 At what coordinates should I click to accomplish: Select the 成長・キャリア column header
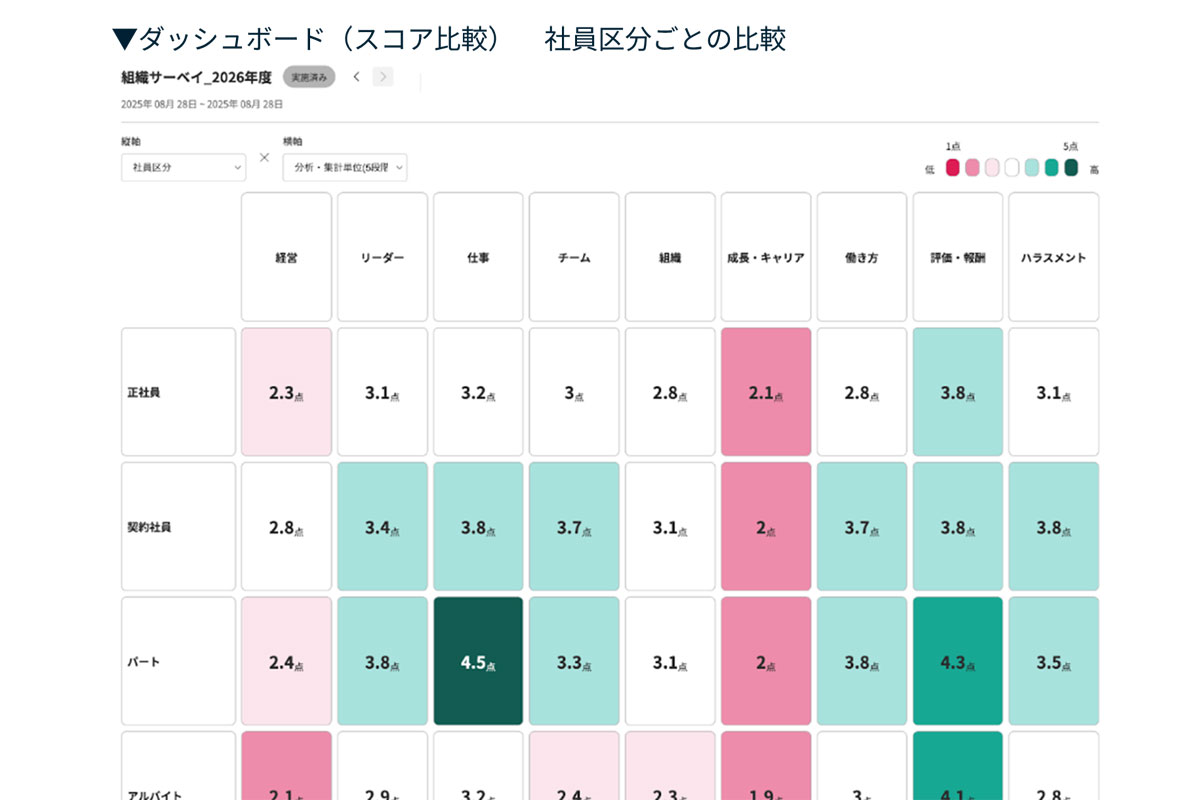[x=766, y=257]
